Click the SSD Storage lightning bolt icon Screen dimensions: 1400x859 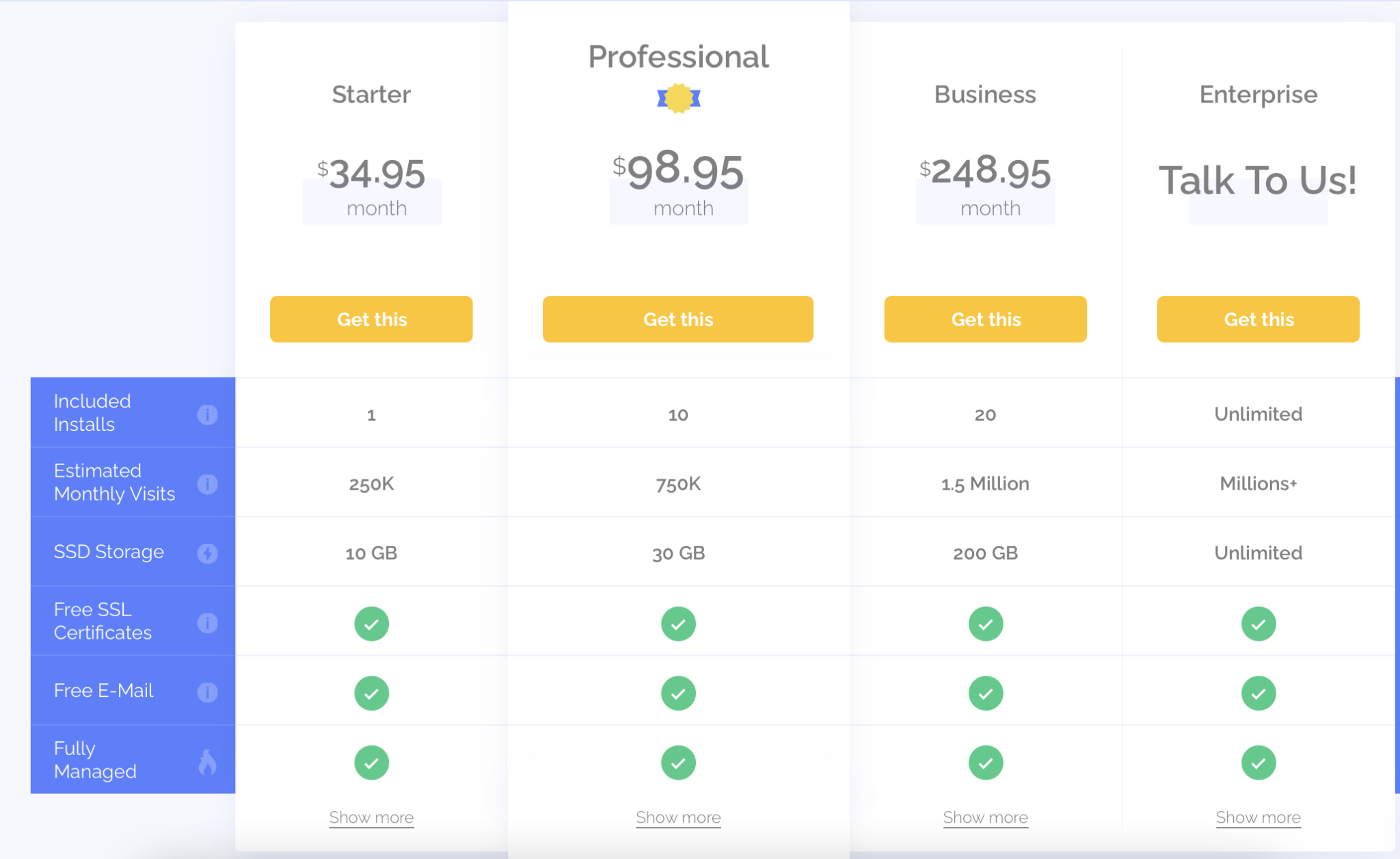[x=208, y=553]
